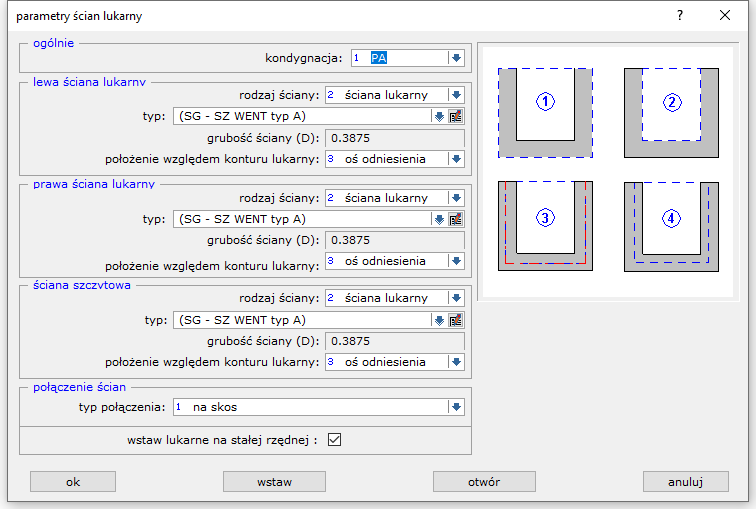
Task: Open wall type library icon for prawa ściana
Action: pyautogui.click(x=455, y=219)
